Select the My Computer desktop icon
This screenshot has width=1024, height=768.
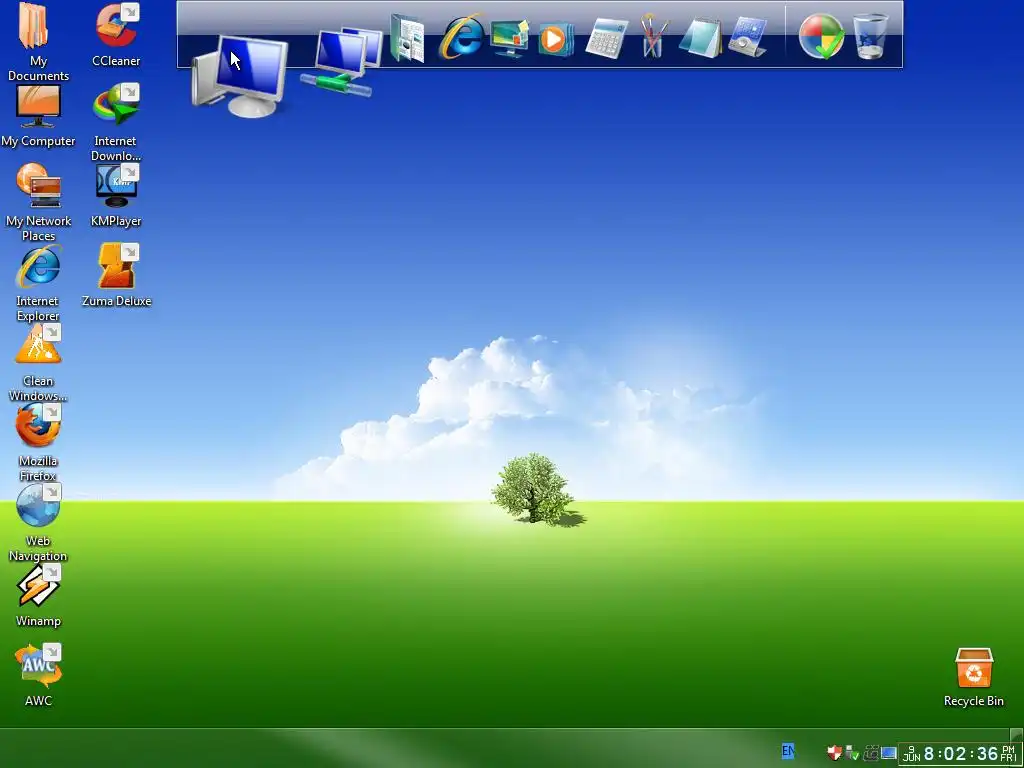[38, 106]
